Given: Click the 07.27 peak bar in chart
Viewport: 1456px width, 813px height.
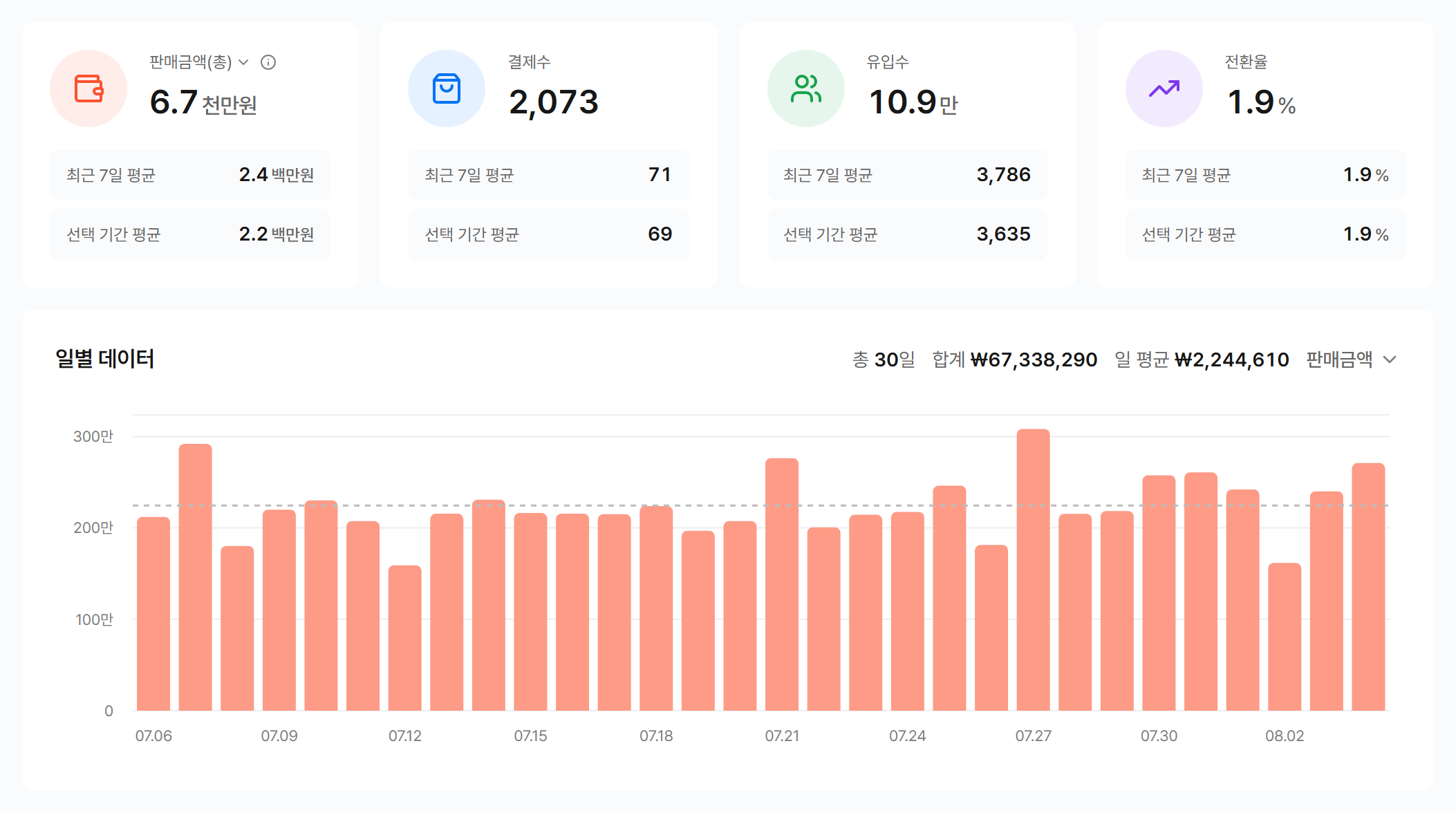Looking at the screenshot, I should click(x=1033, y=570).
